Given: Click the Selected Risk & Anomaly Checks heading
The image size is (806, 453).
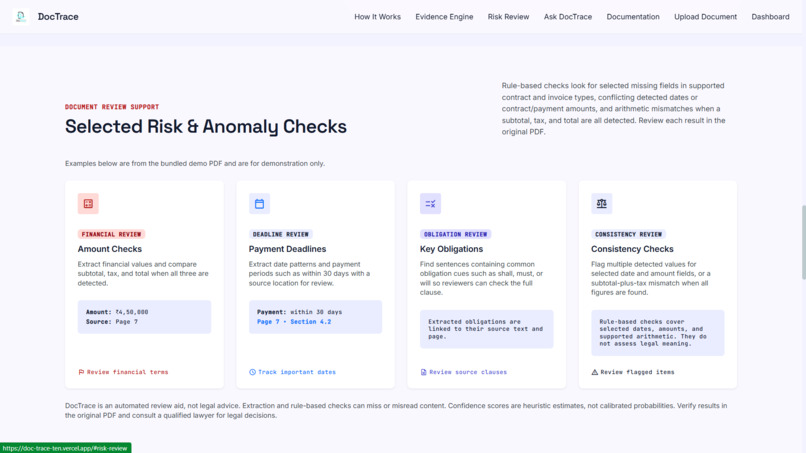Looking at the screenshot, I should click(206, 126).
